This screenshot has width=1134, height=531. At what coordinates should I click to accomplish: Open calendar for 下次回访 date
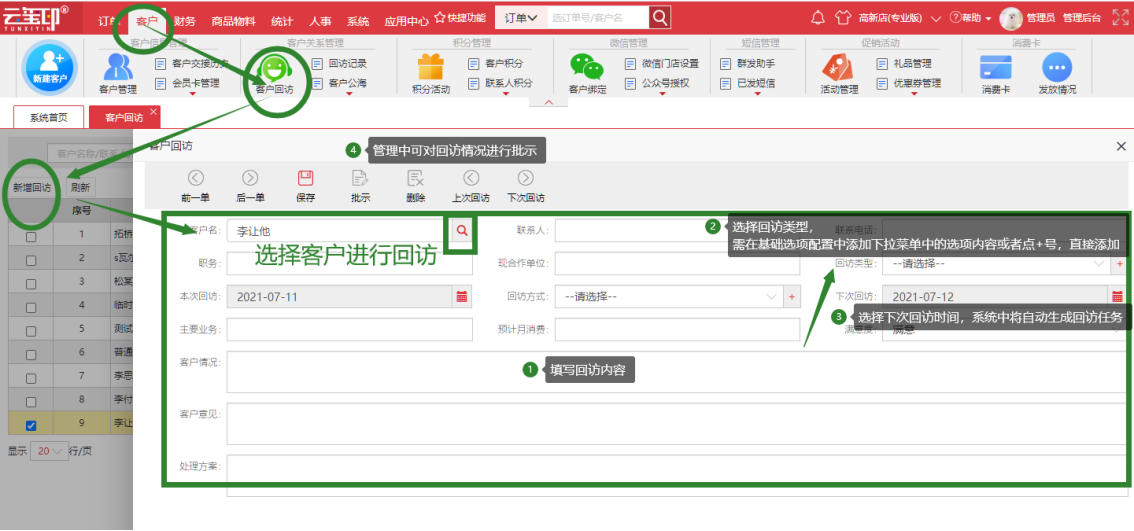point(1117,296)
